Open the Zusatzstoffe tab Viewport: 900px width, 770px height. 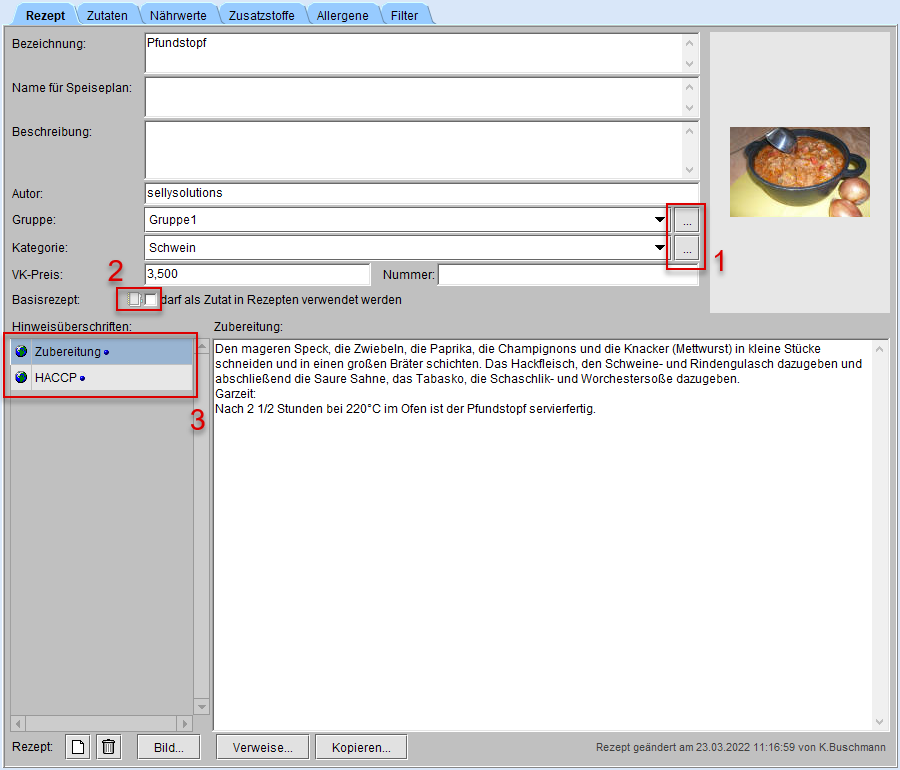(x=262, y=15)
